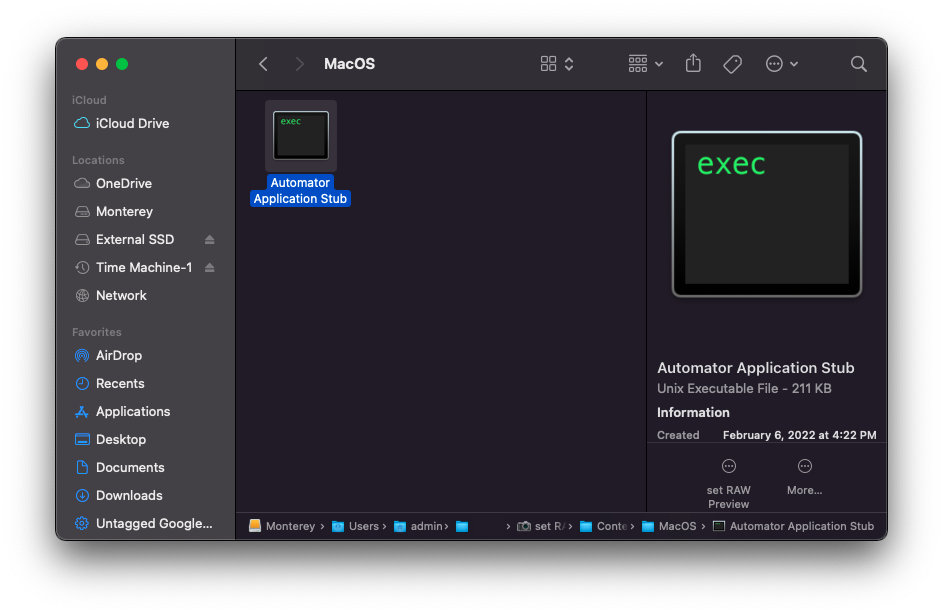Screen dimensions: 943x614
Task: Open the grouping options dropdown
Action: (x=645, y=63)
